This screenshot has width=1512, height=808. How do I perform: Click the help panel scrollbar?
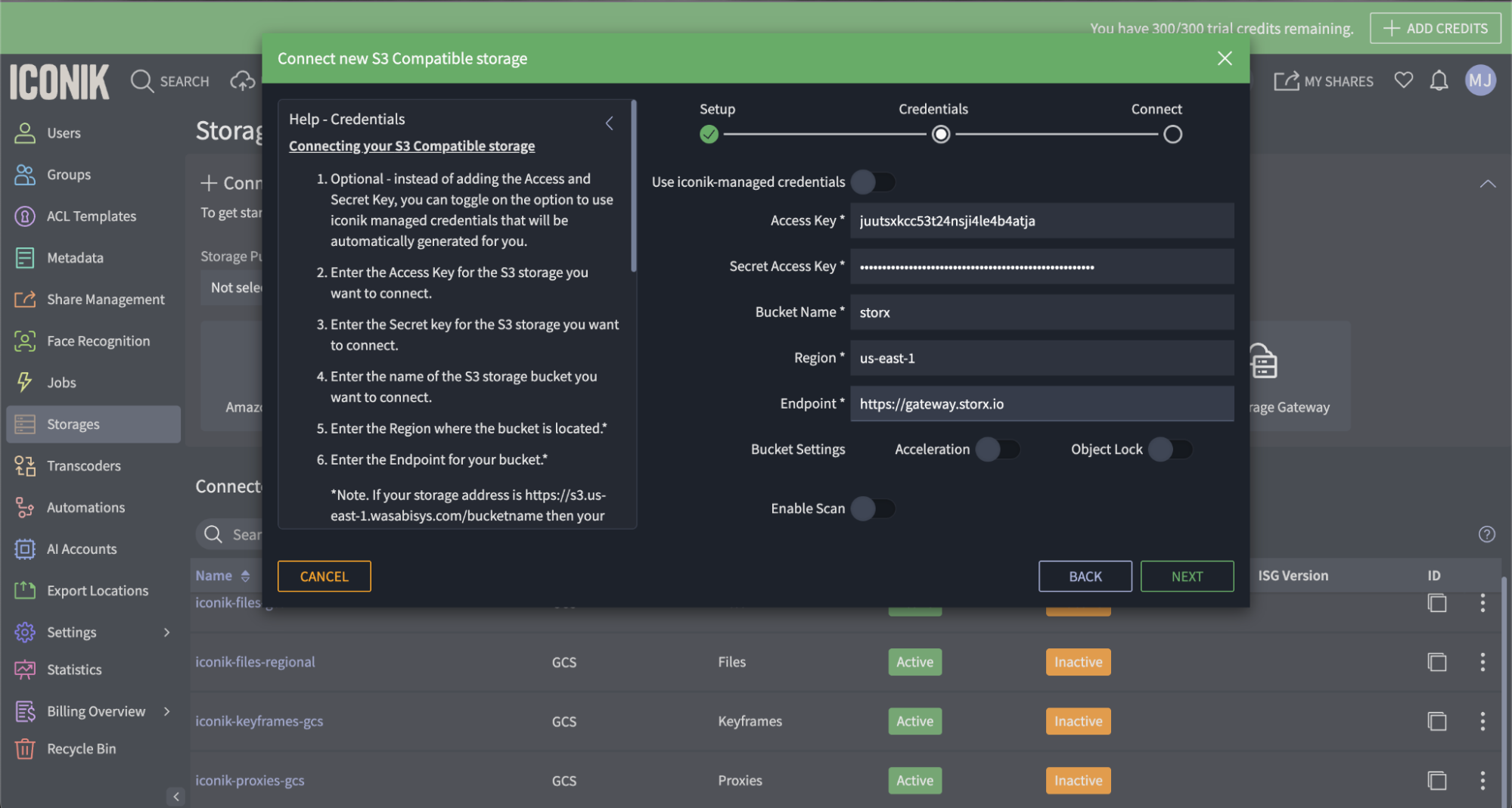[634, 185]
